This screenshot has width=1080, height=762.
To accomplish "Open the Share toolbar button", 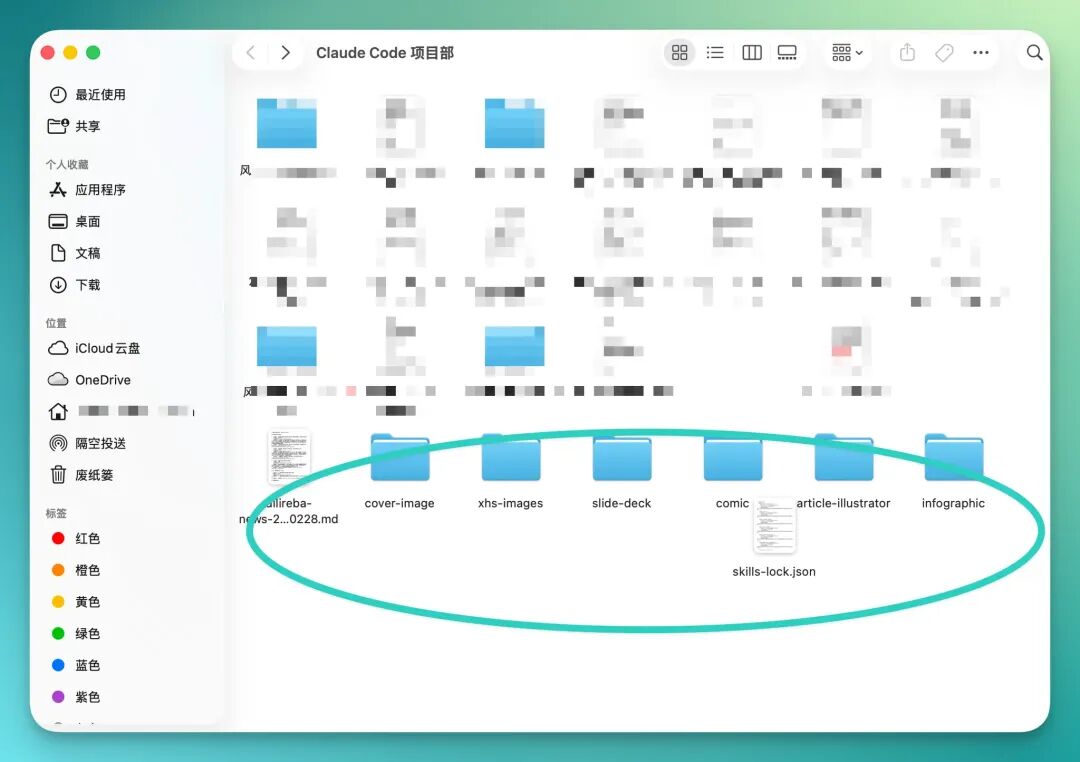I will 907,53.
